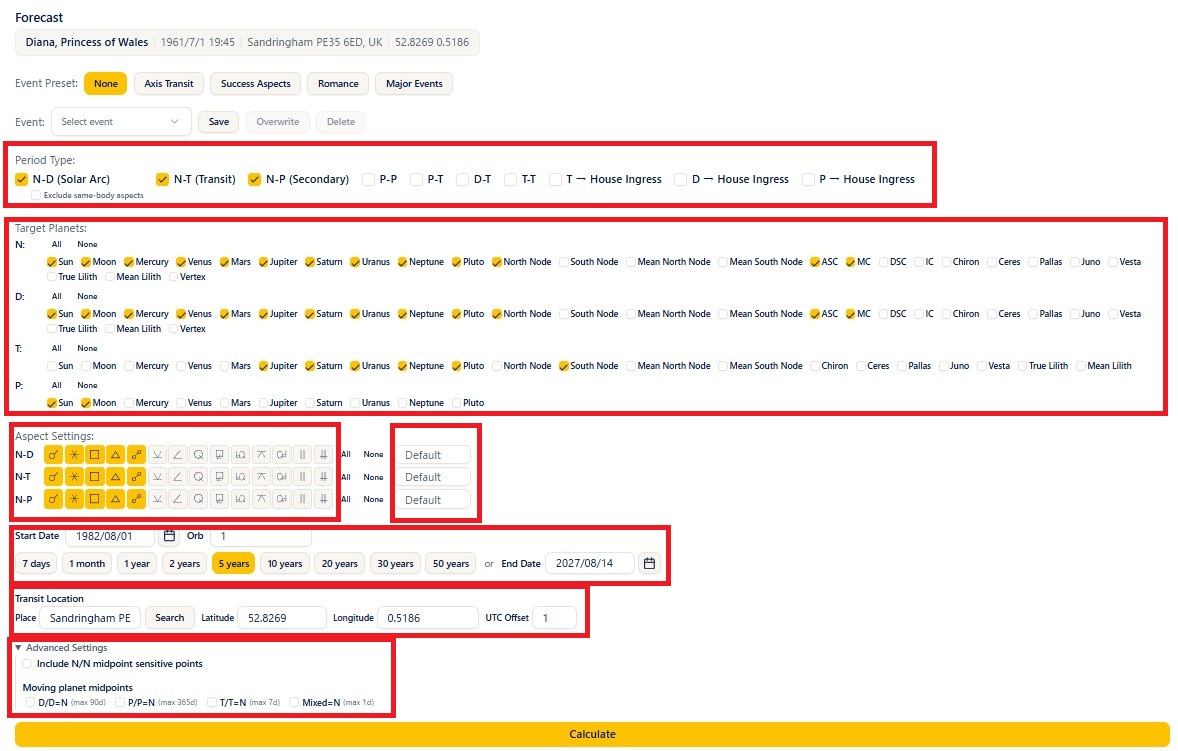This screenshot has height=751, width=1178.
Task: Toggle the N-P square aspect icon
Action: (95, 499)
